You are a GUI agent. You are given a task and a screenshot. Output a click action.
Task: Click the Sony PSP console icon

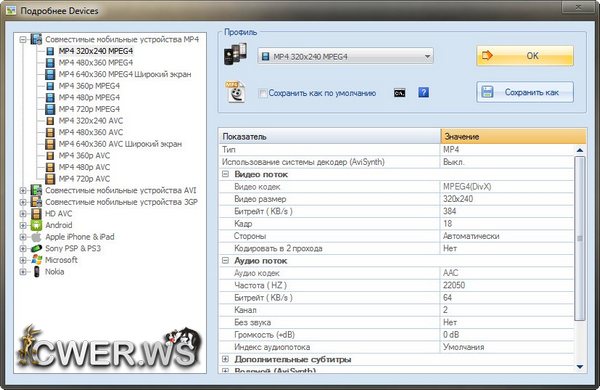point(36,248)
